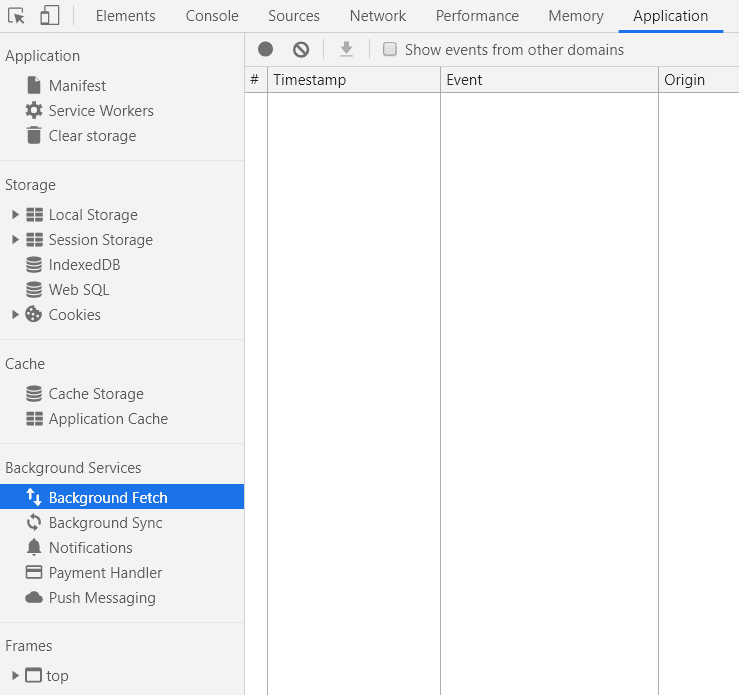Expand the Session Storage tree node
This screenshot has height=695, width=739.
(15, 240)
